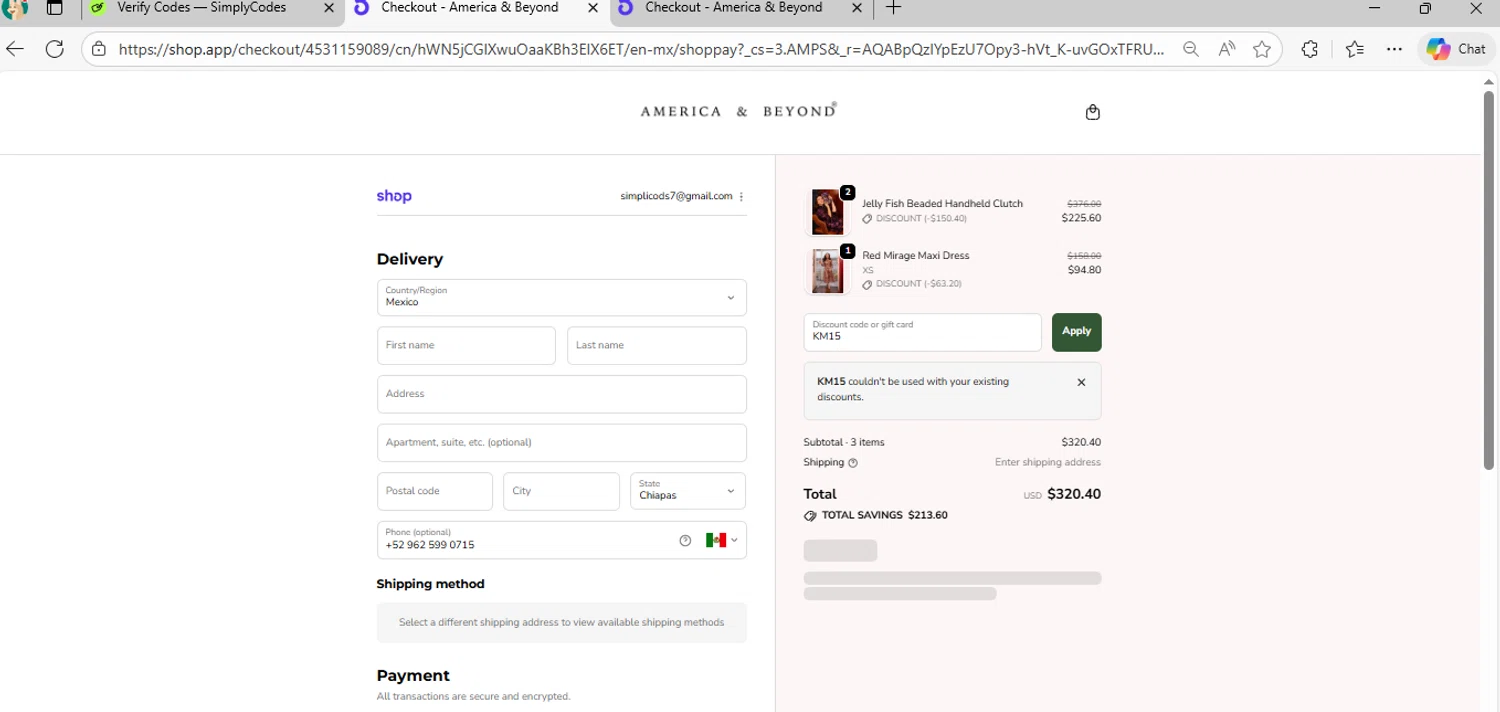Expand the Country/Region dropdown
This screenshot has height=712, width=1500.
[x=562, y=297]
